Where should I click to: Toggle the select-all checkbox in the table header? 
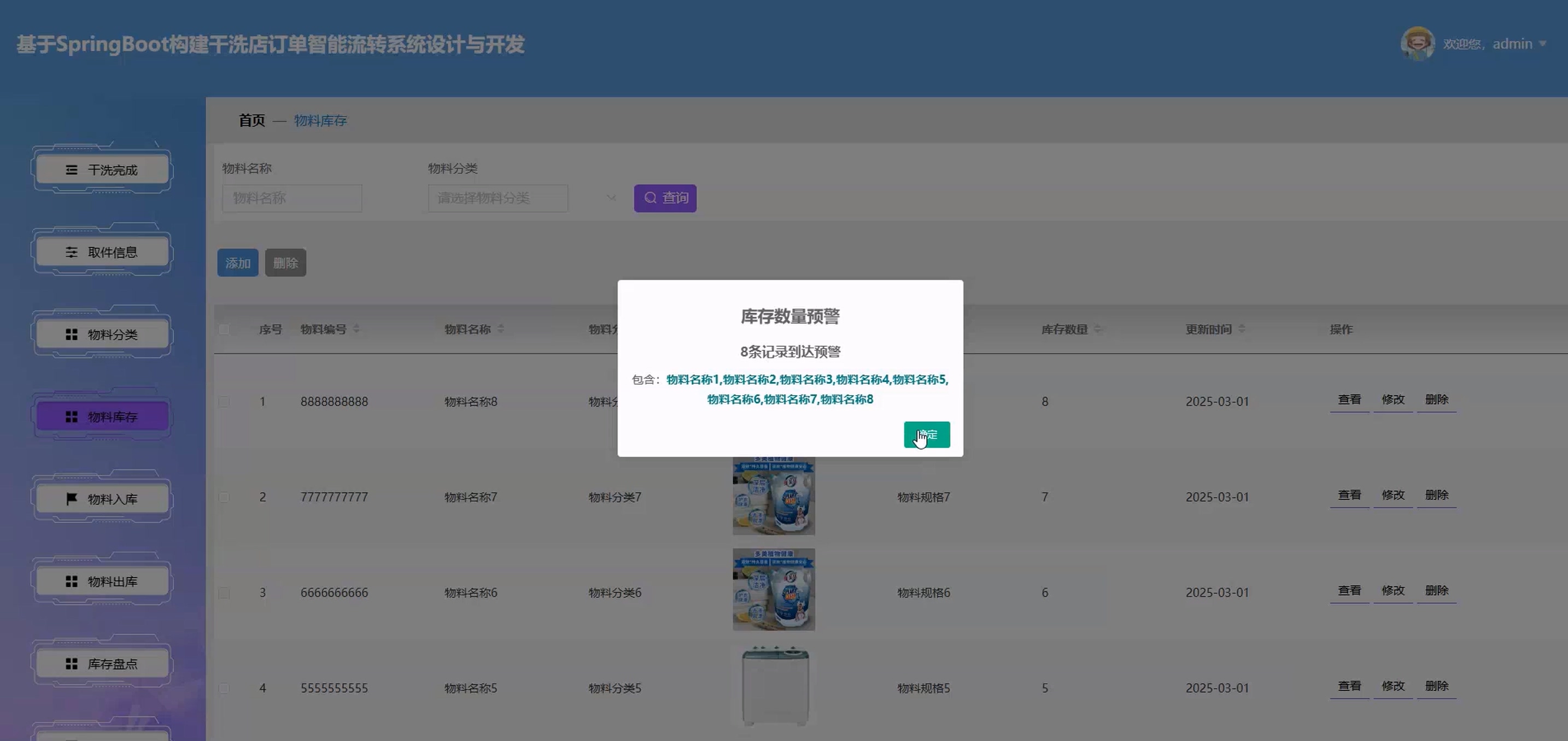(224, 330)
